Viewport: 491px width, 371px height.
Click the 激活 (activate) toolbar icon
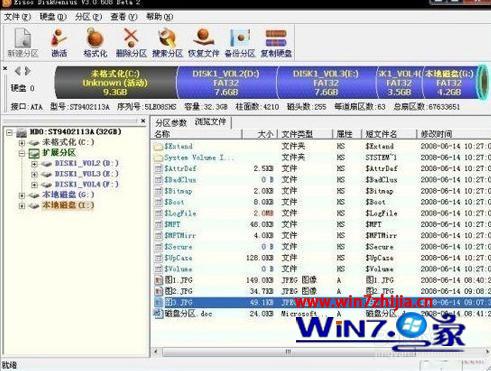click(59, 43)
